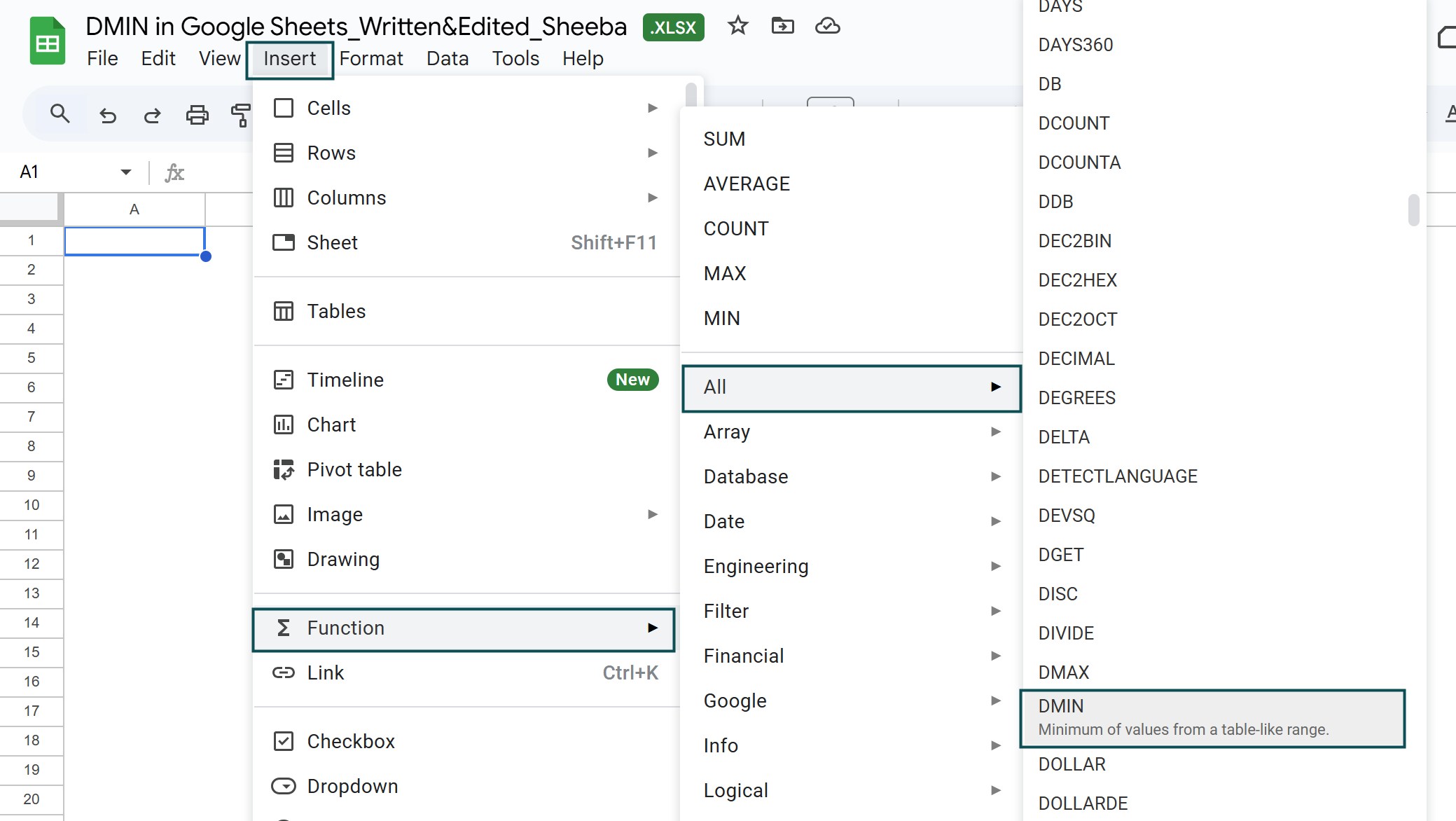Open the Google Sheets home icon
The height and width of the screenshot is (821, 1456).
pos(48,42)
